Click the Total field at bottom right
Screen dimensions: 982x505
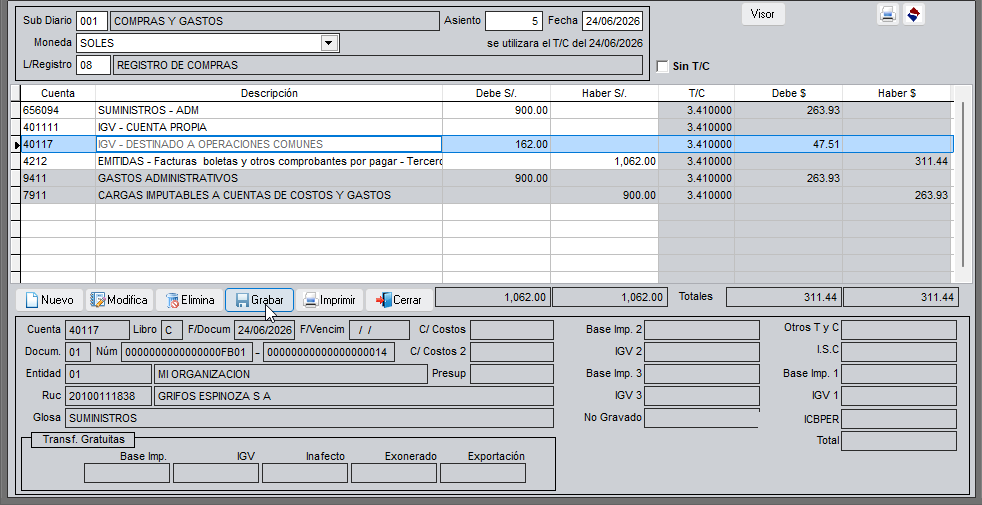[x=899, y=440]
